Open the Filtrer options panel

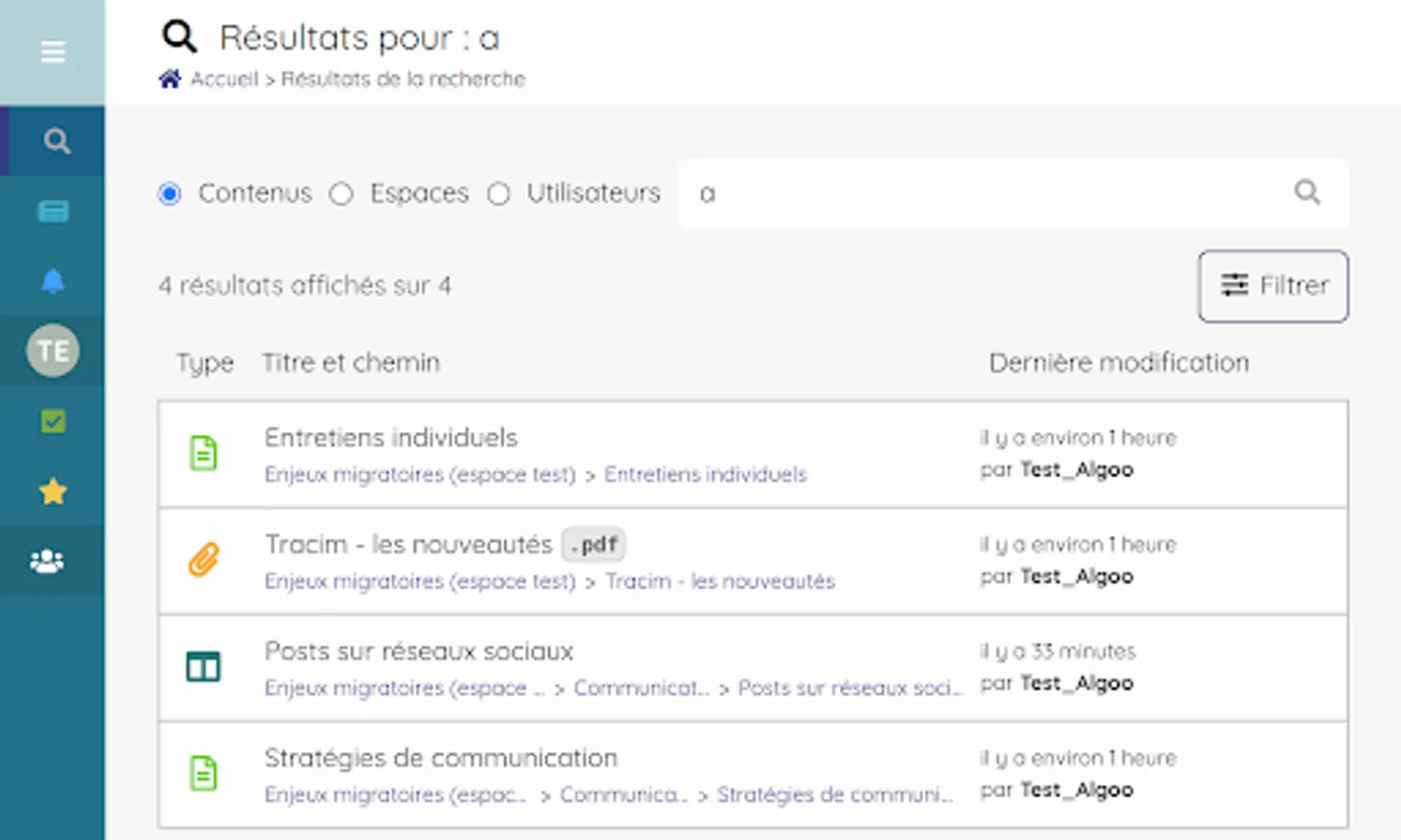(x=1272, y=286)
